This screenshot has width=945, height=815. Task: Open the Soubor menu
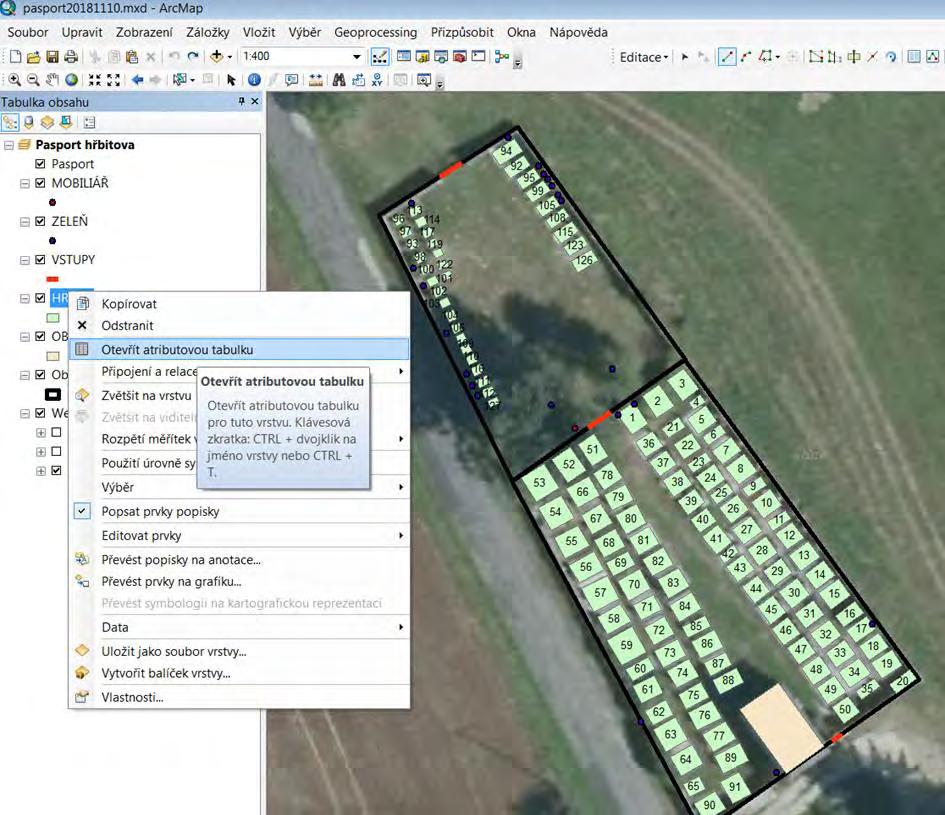click(x=28, y=33)
